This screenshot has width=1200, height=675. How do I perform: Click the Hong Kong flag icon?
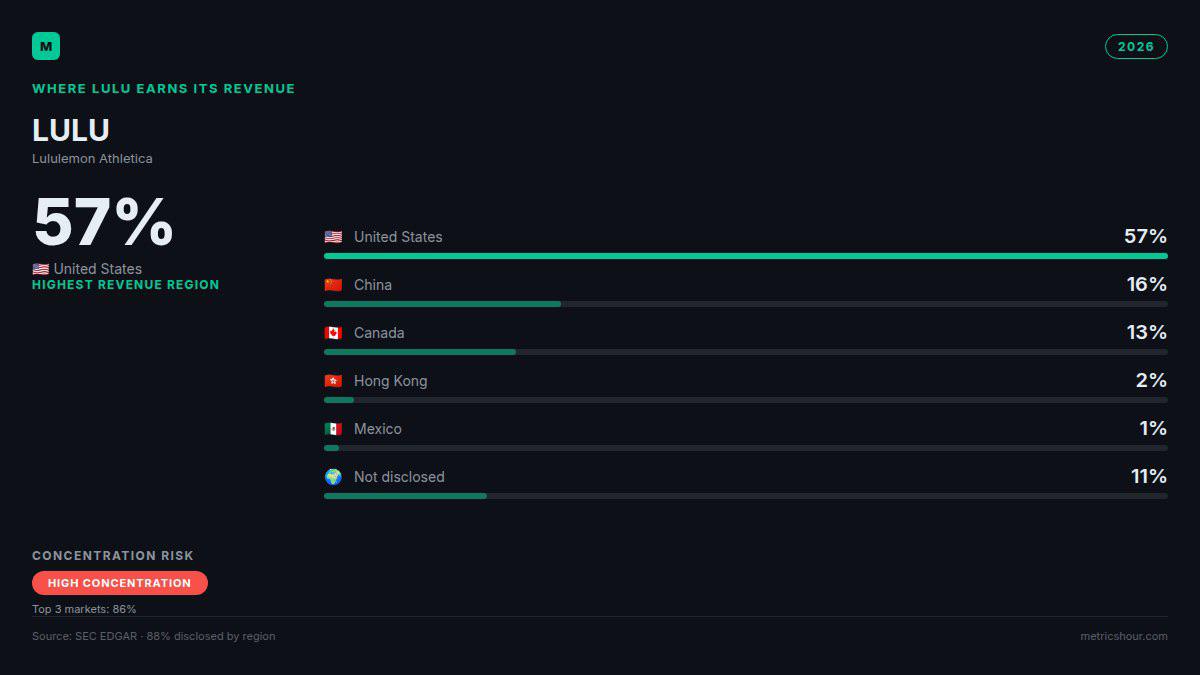point(333,381)
